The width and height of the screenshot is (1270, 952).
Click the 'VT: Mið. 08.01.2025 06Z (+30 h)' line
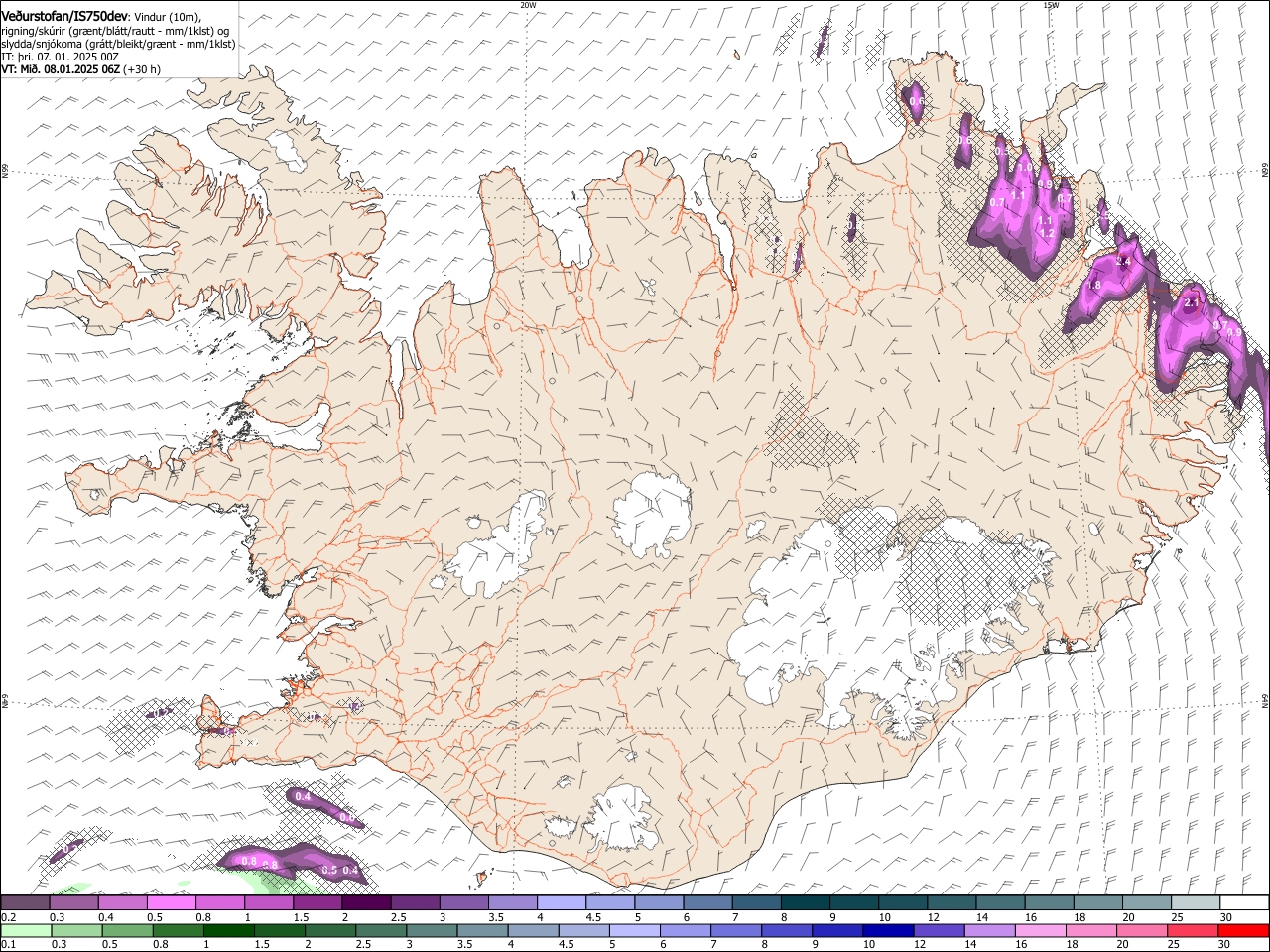click(80, 69)
